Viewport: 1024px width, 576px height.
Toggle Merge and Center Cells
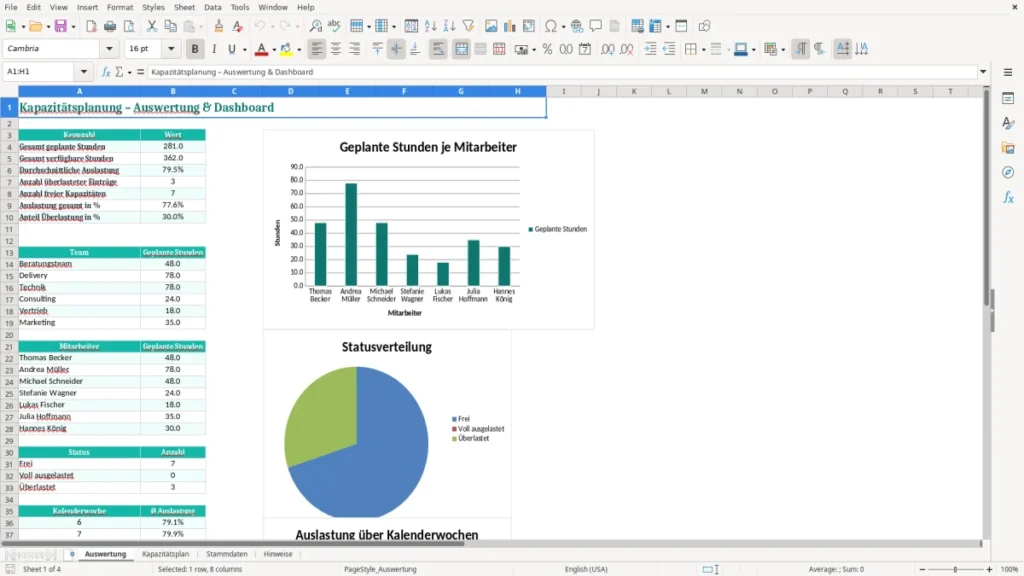[461, 49]
